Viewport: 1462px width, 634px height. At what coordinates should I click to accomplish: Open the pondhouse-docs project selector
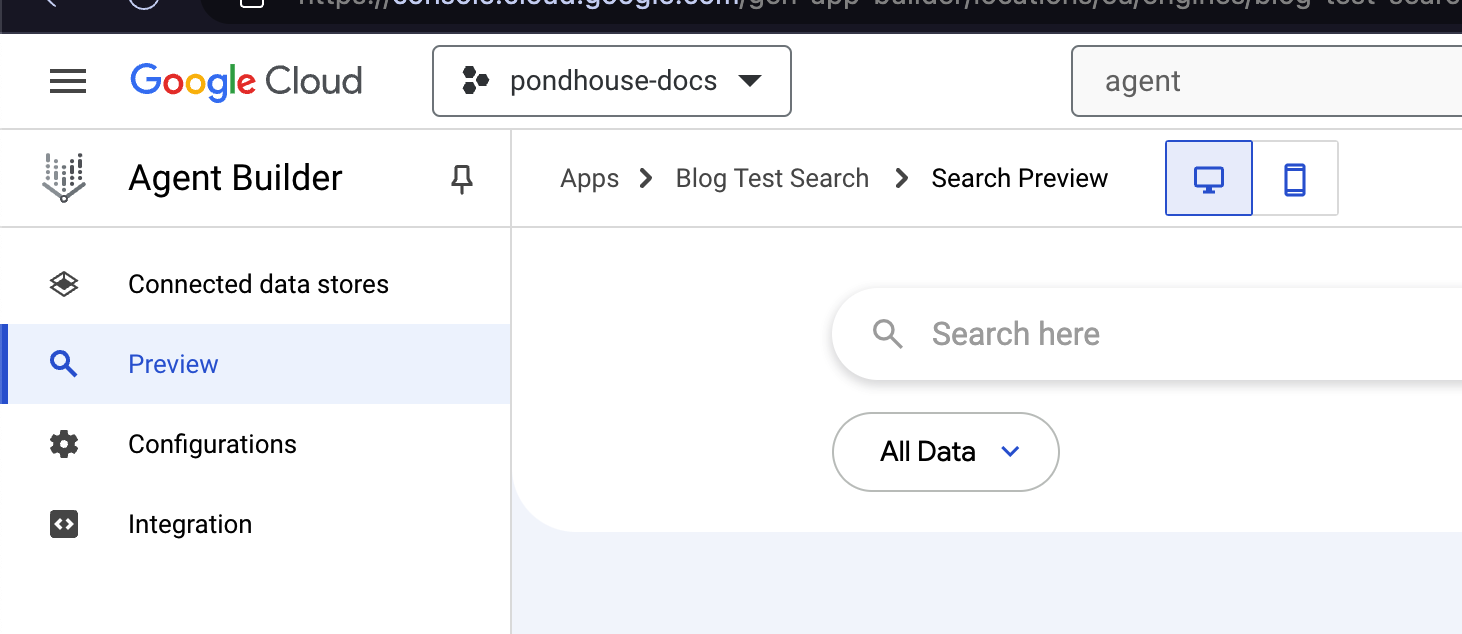(x=612, y=81)
